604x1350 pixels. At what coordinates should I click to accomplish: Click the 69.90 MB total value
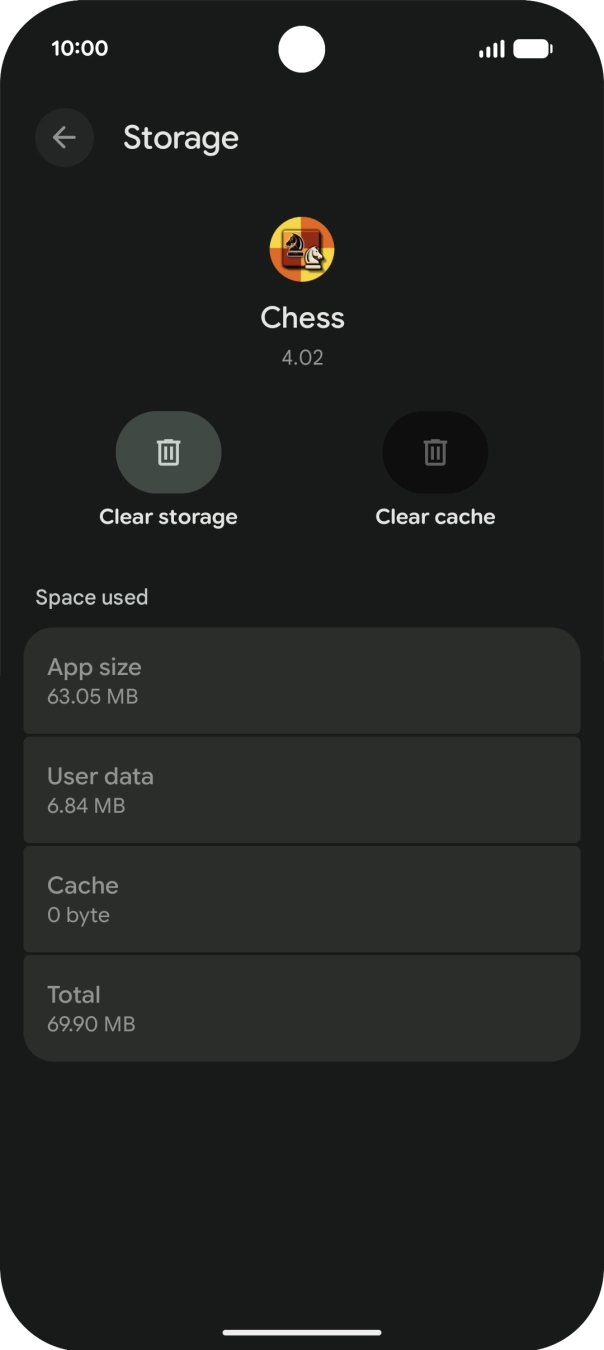[91, 1025]
